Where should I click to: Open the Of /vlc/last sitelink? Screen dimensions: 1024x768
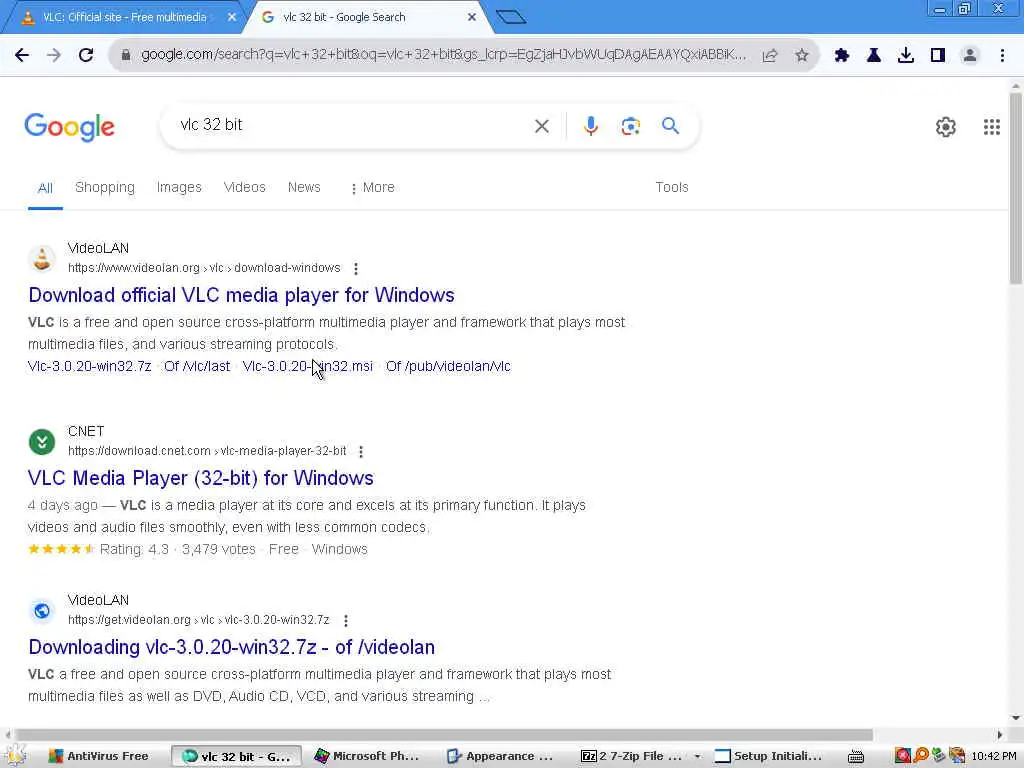[197, 366]
